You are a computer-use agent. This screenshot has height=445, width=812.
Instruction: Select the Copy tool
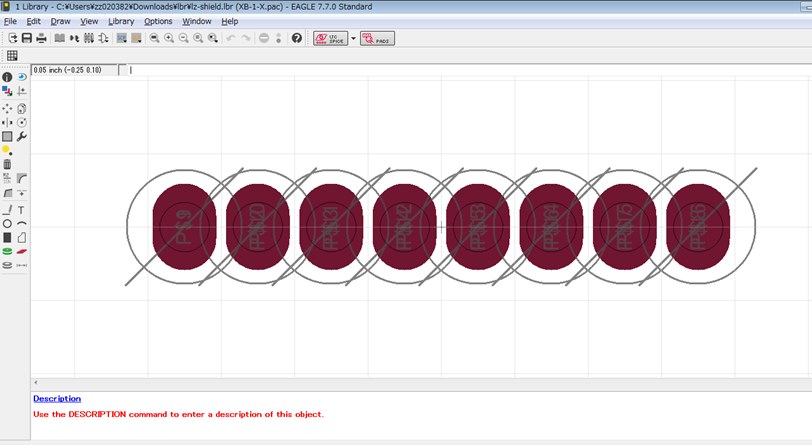coord(22,109)
